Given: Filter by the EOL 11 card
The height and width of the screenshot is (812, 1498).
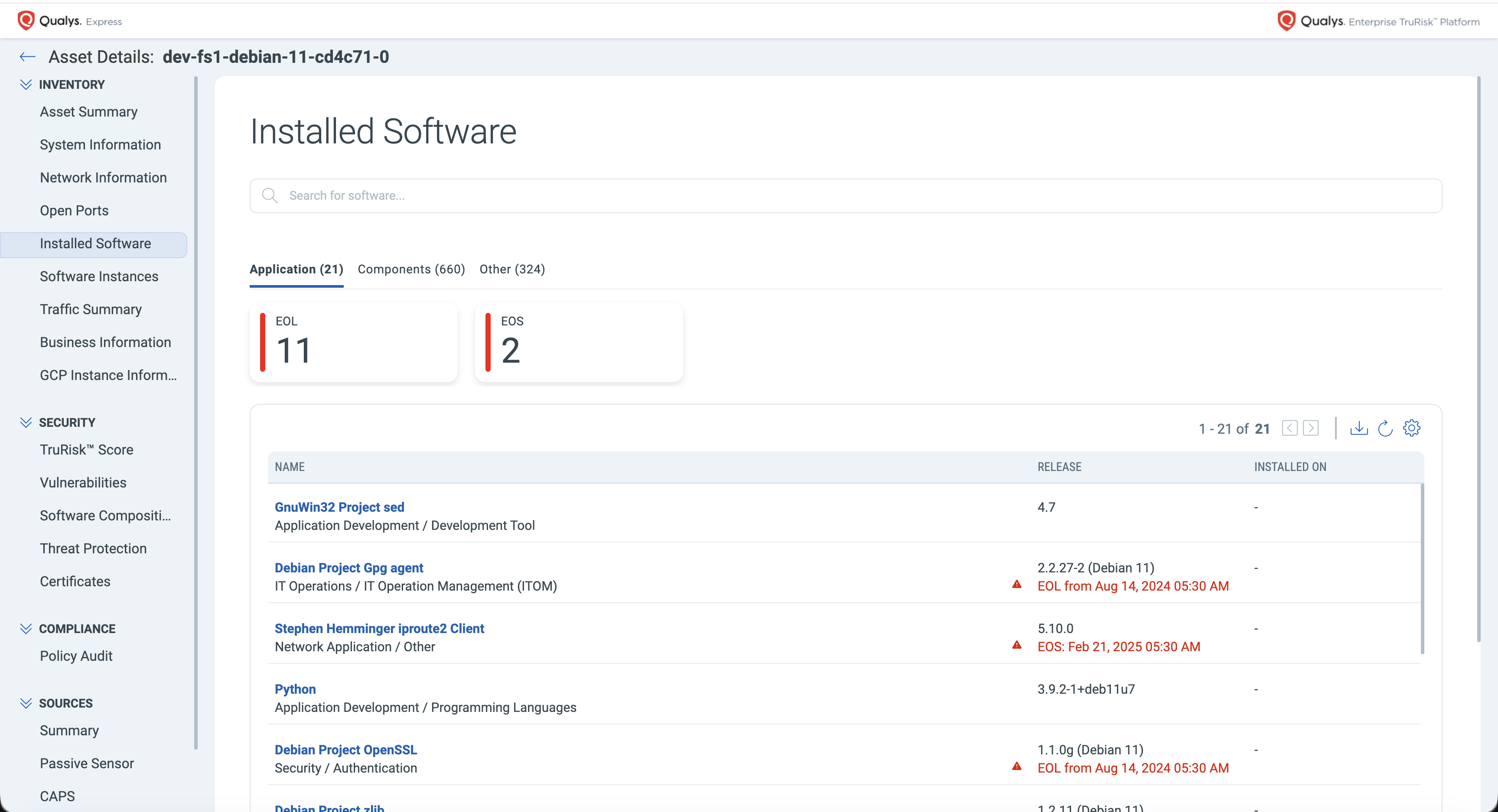Looking at the screenshot, I should tap(354, 342).
